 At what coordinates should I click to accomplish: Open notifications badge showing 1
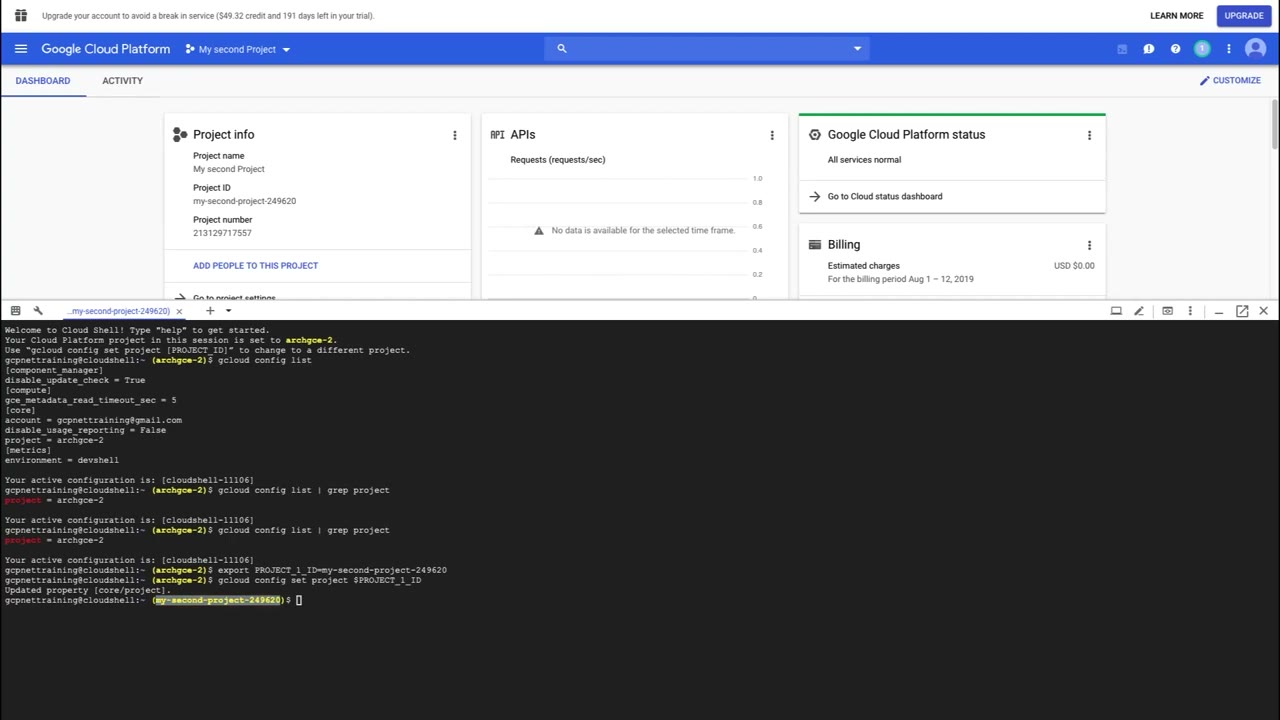click(1202, 49)
